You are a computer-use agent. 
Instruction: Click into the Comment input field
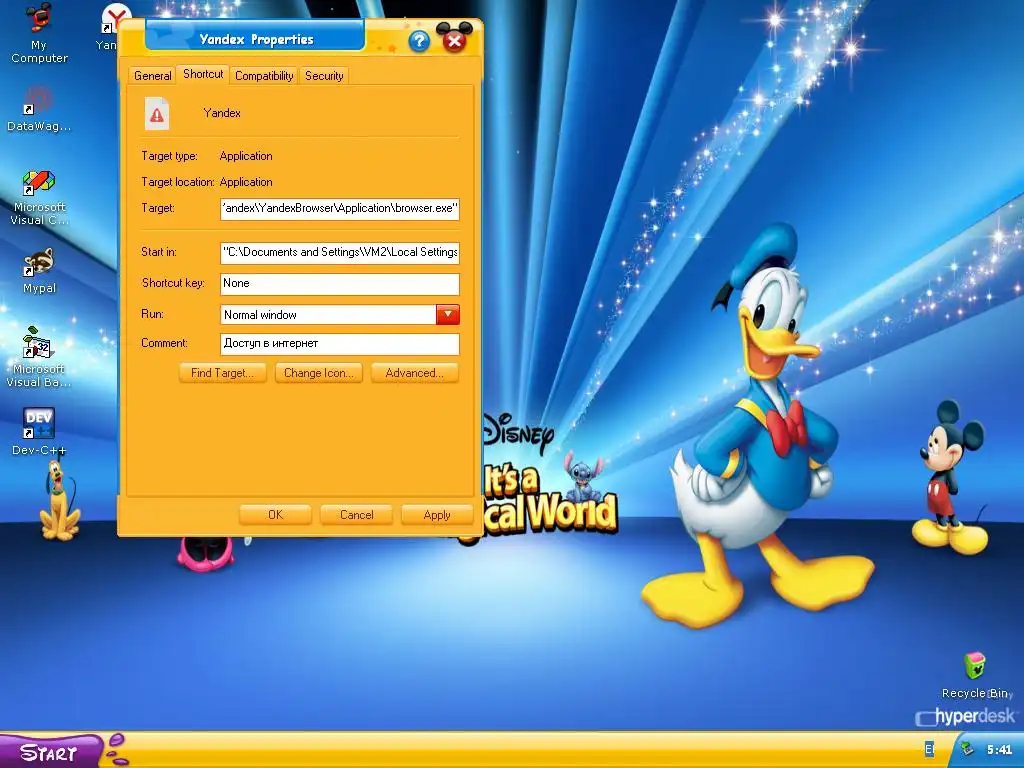(x=340, y=344)
